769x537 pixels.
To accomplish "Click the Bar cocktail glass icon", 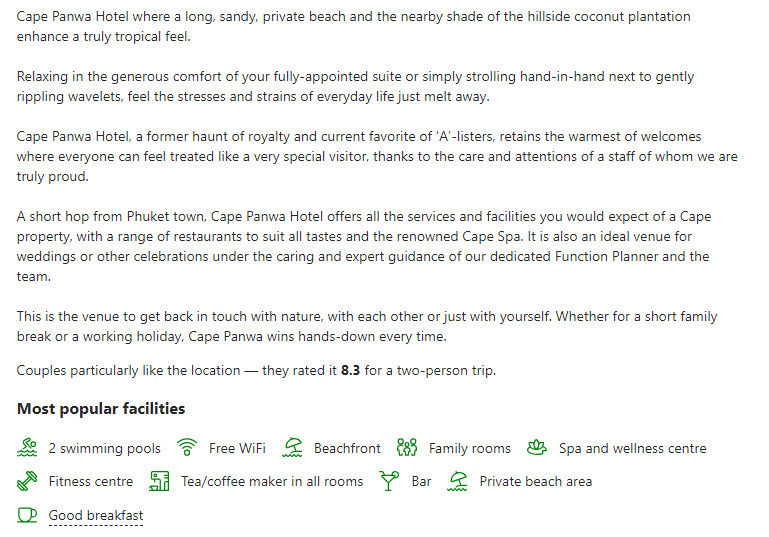I will tap(389, 481).
